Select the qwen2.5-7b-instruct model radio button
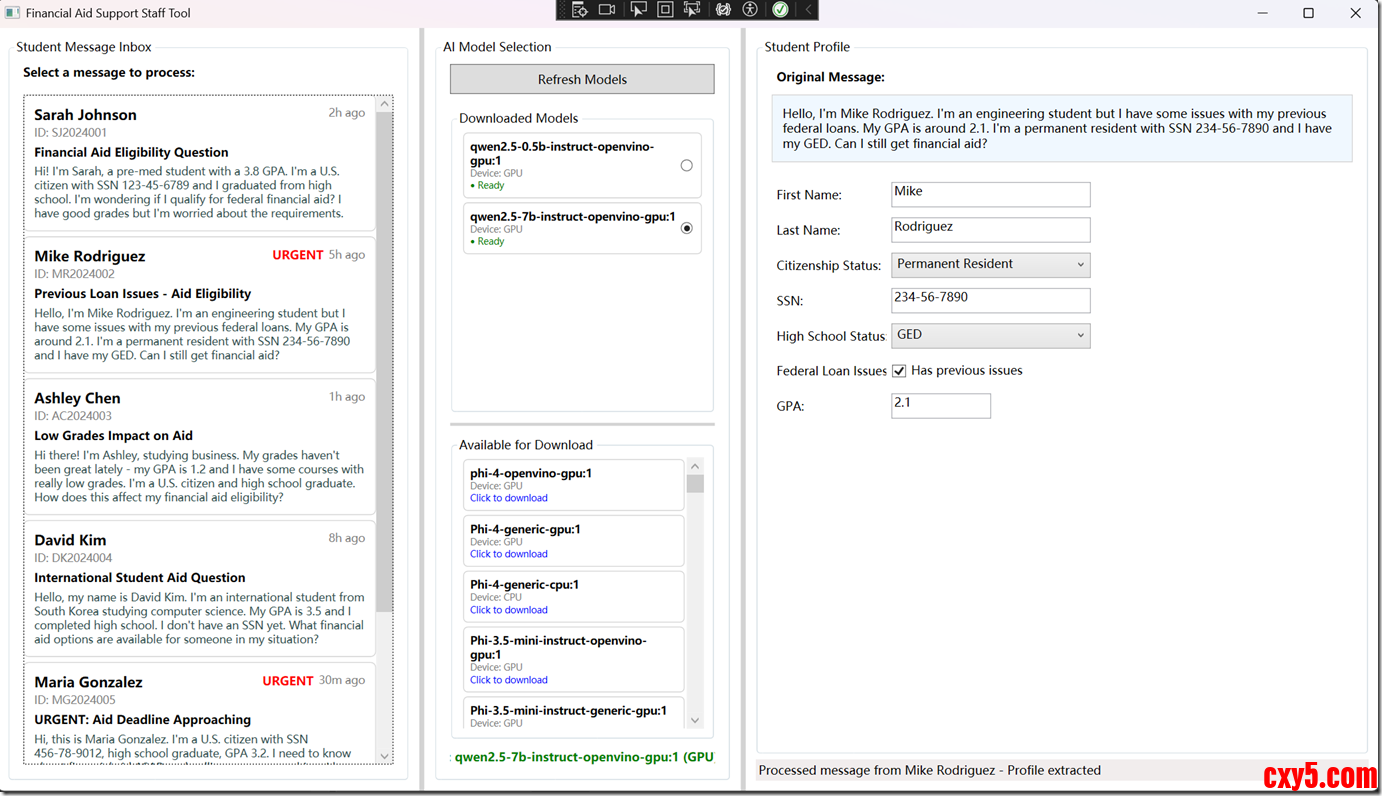 coord(686,228)
